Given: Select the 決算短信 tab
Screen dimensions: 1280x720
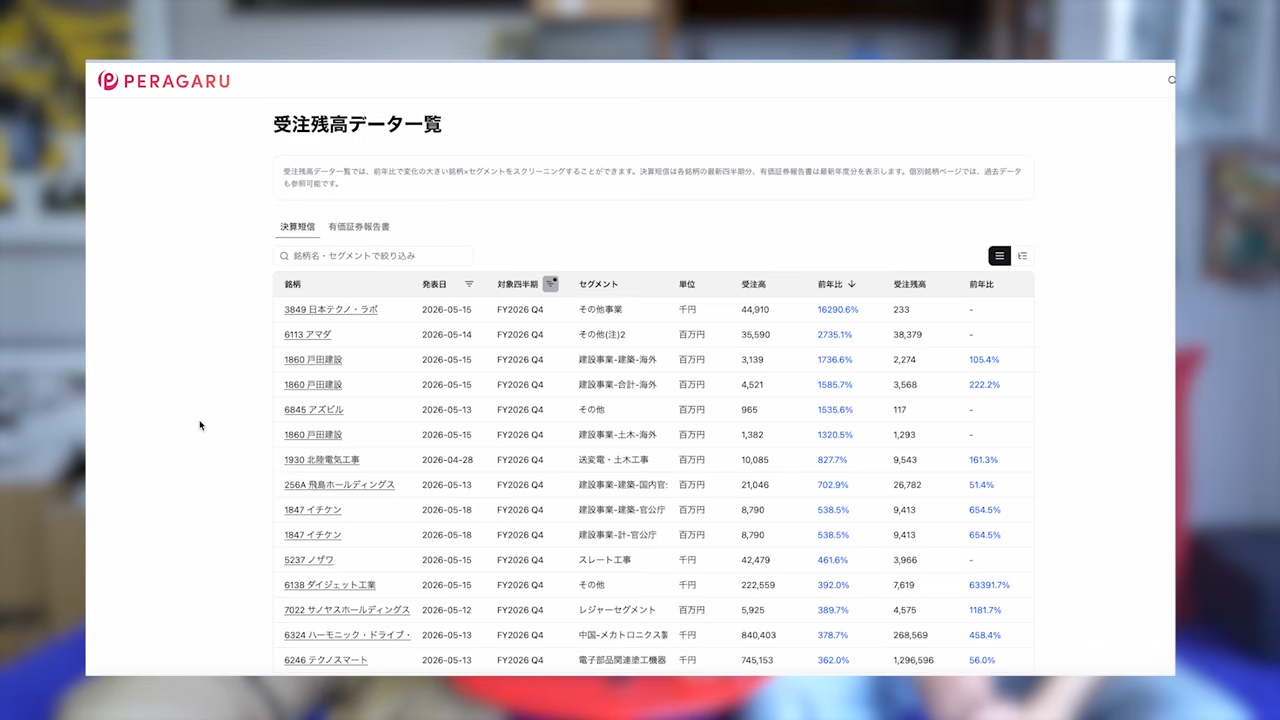Looking at the screenshot, I should pyautogui.click(x=297, y=227).
